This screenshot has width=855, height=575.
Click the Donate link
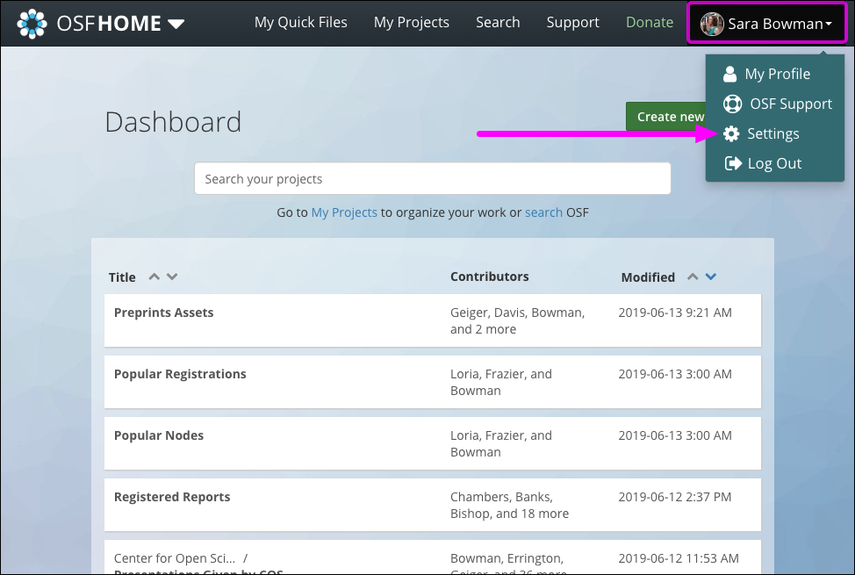pyautogui.click(x=649, y=22)
